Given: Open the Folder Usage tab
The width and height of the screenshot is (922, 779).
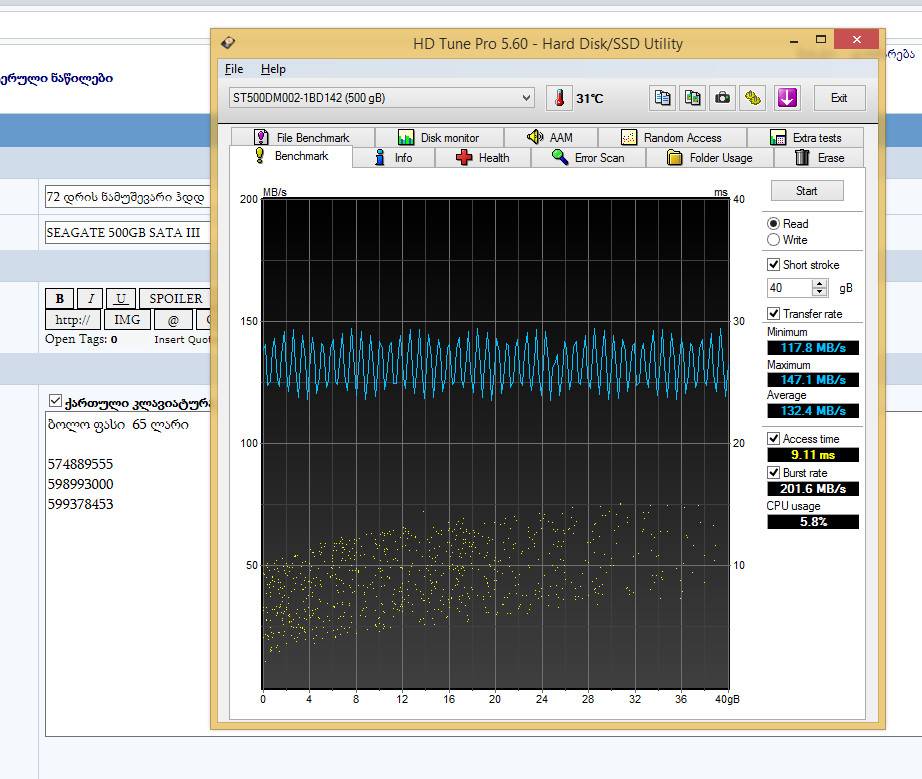Looking at the screenshot, I should click(x=710, y=158).
